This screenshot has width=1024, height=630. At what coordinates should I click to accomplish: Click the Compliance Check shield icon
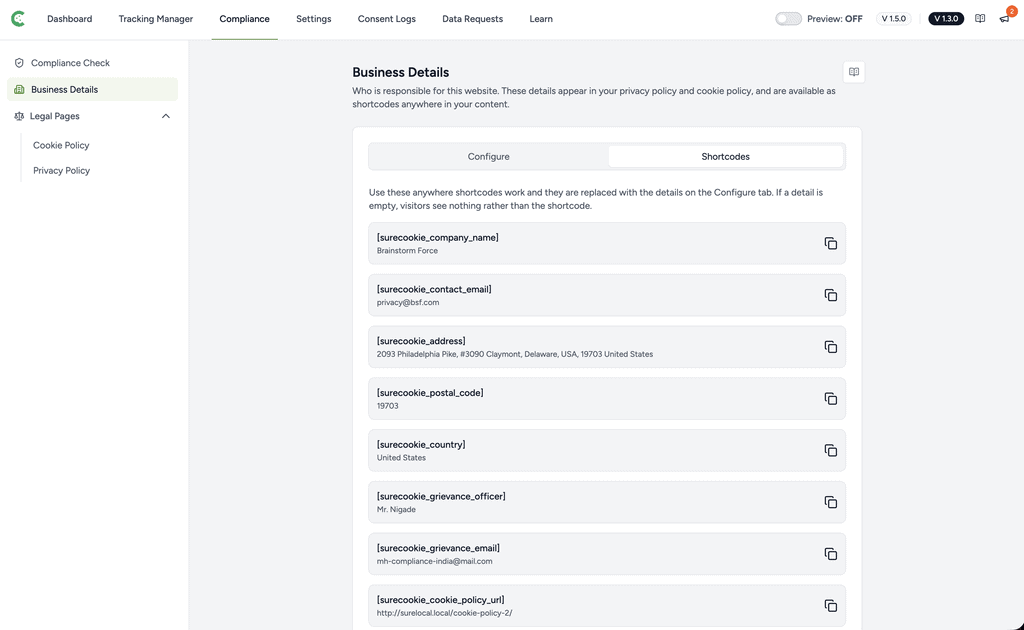click(x=19, y=63)
